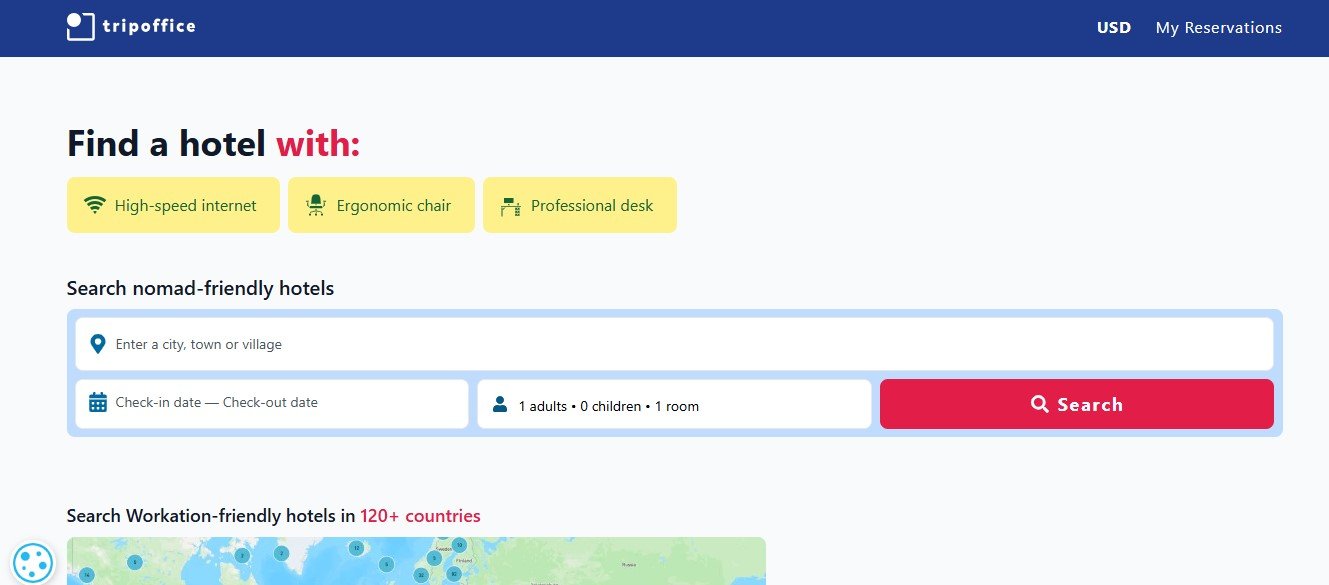
Task: Click the Wi-Fi icon for high-speed internet
Action: [95, 205]
